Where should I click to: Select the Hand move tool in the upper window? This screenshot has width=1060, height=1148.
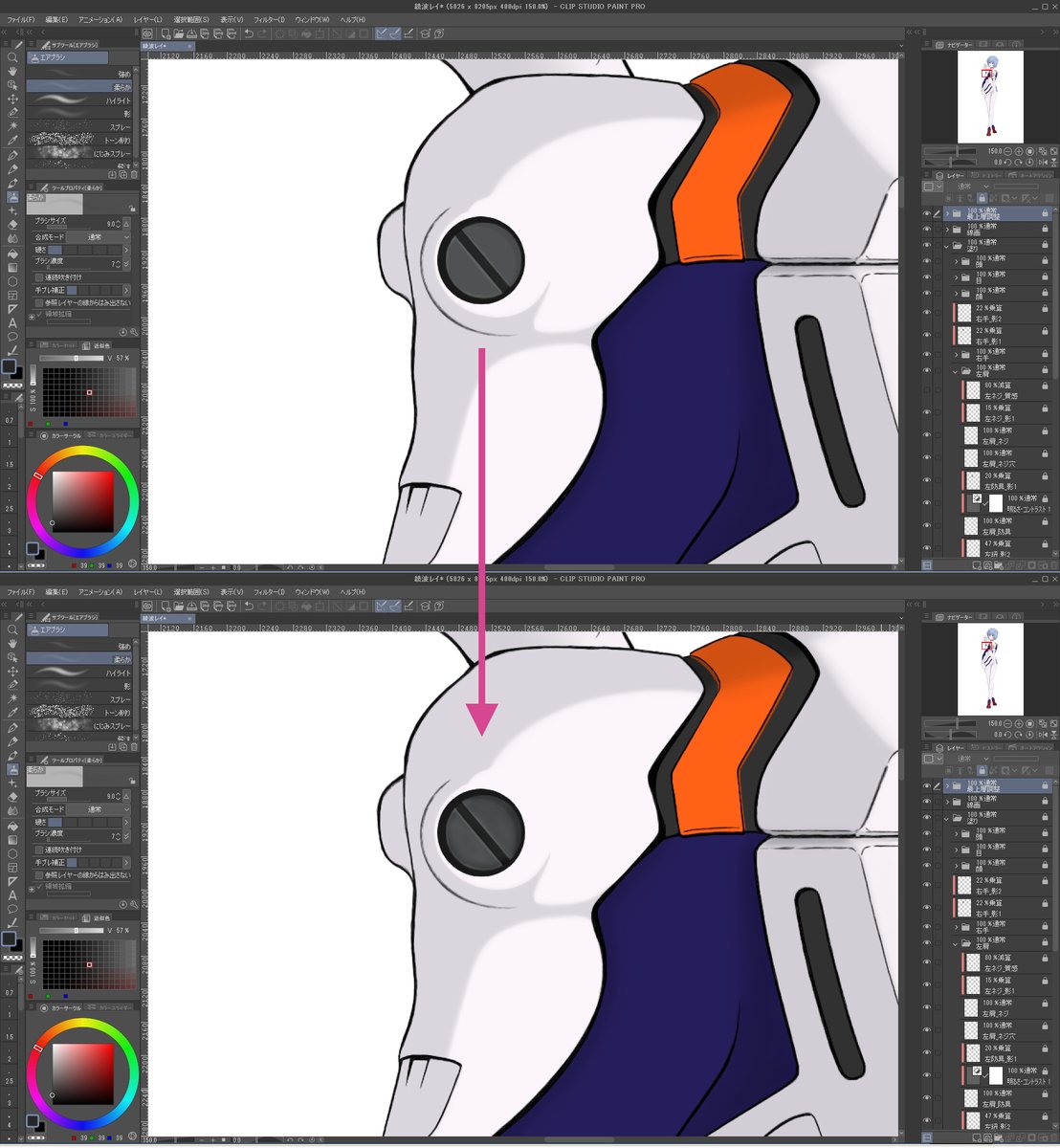[12, 71]
